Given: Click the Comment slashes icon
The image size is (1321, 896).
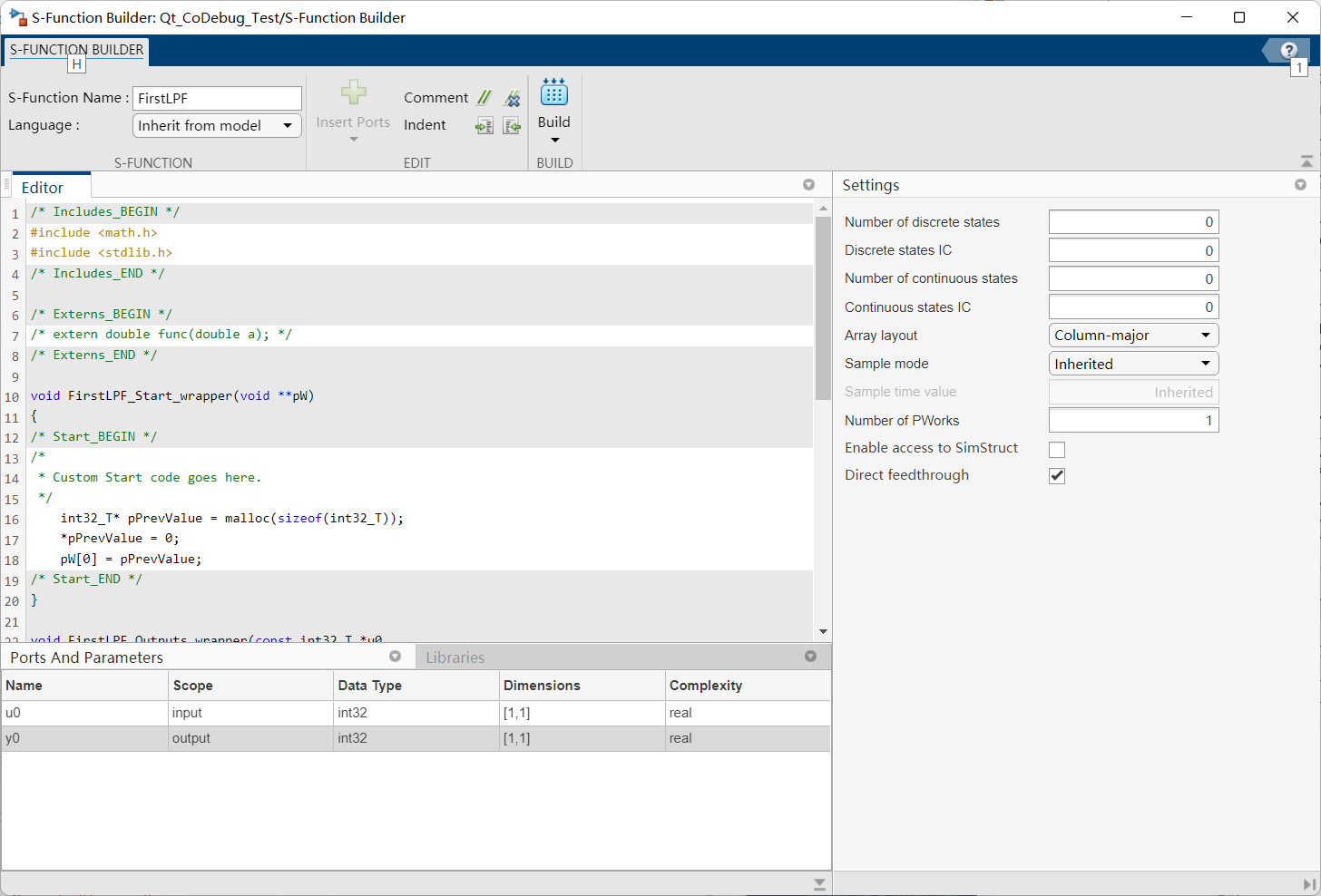Looking at the screenshot, I should coord(484,98).
